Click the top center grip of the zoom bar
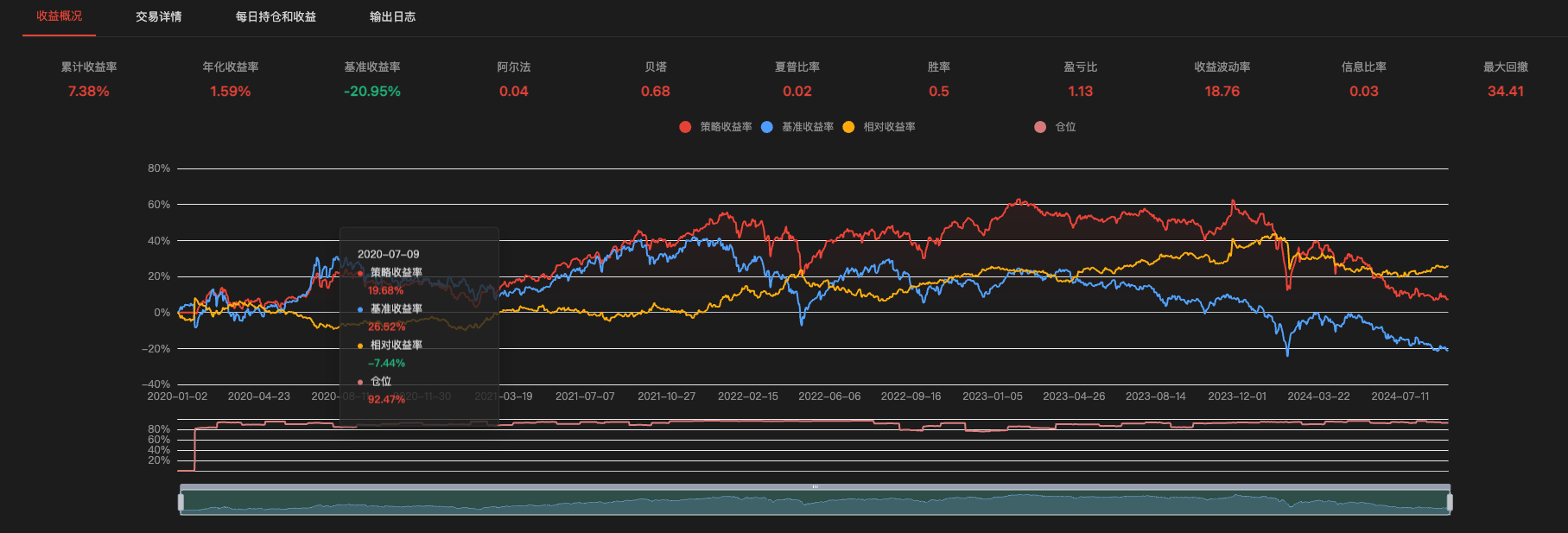Image resolution: width=1568 pixels, height=533 pixels. pos(815,487)
